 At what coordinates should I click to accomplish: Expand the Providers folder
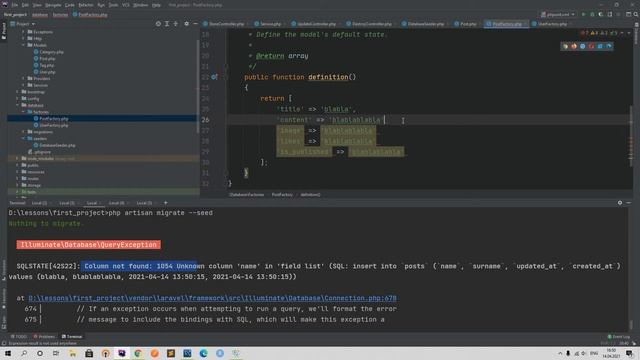click(23, 78)
